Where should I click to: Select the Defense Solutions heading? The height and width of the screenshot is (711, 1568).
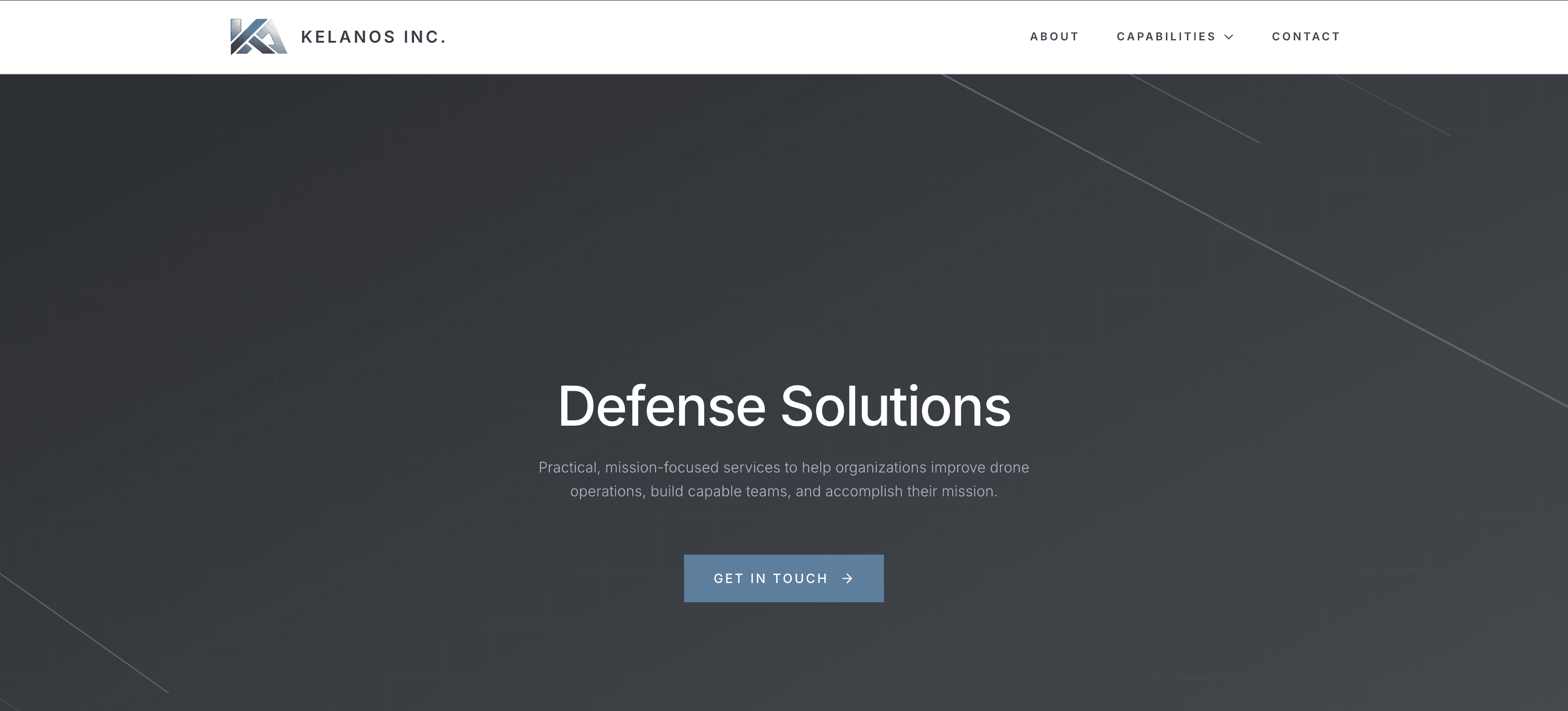coord(784,406)
